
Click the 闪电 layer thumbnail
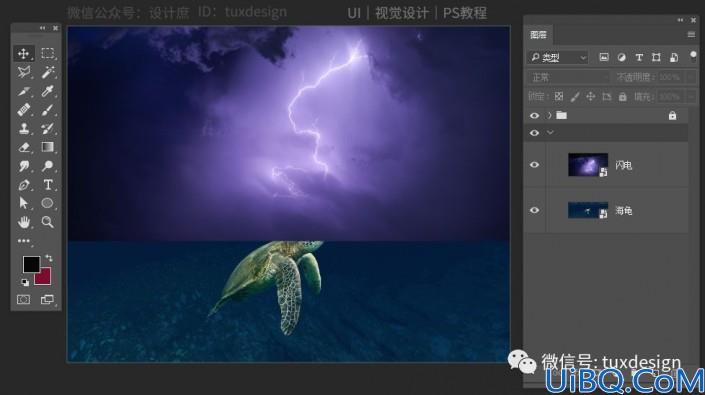click(x=588, y=165)
